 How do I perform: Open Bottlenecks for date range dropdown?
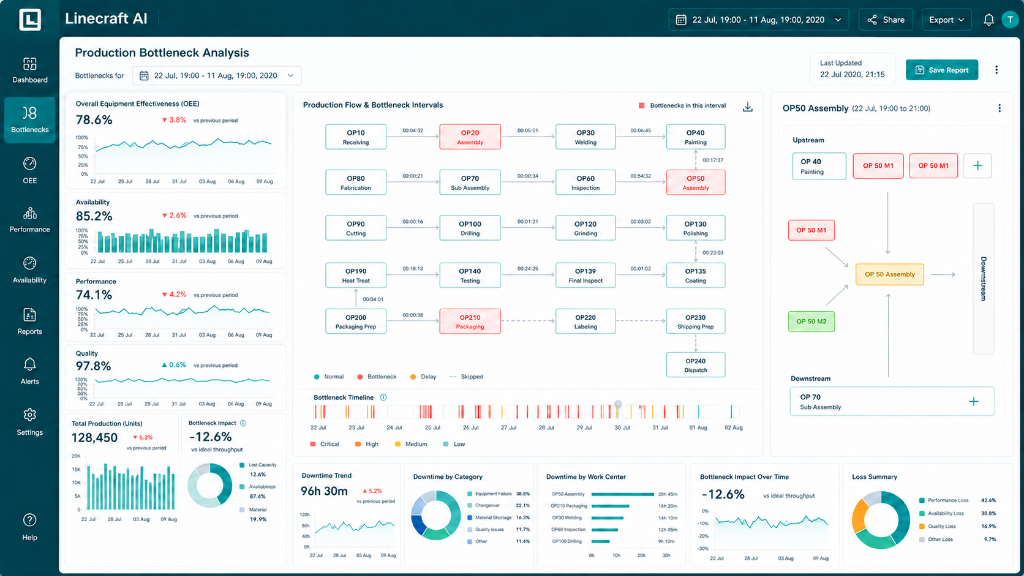[217, 76]
